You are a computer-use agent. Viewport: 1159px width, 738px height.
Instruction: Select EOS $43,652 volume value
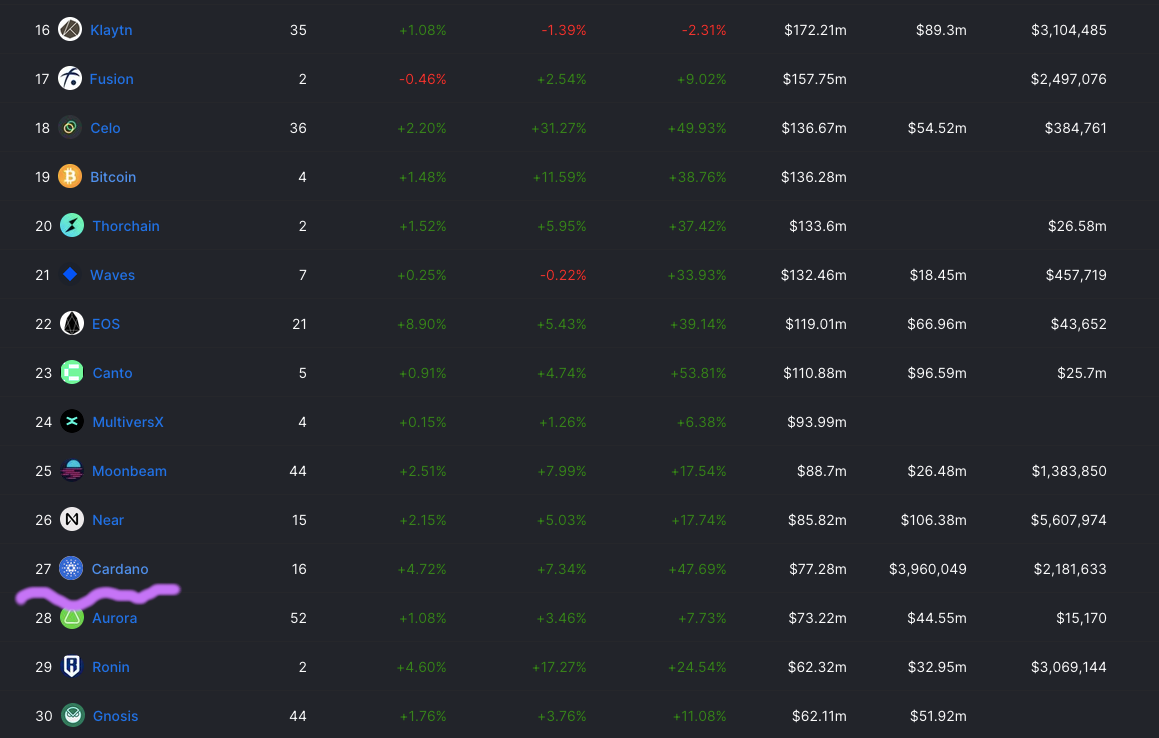click(1078, 324)
